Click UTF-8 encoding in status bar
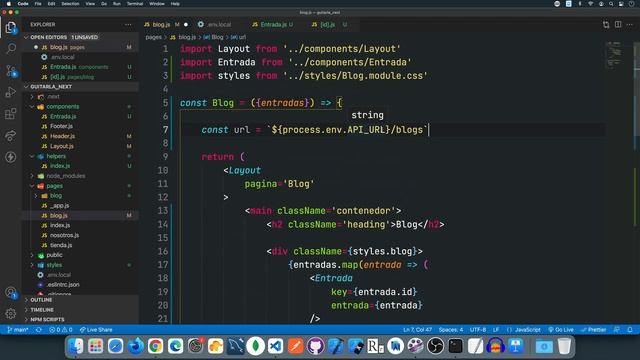The image size is (640, 360). pos(478,330)
